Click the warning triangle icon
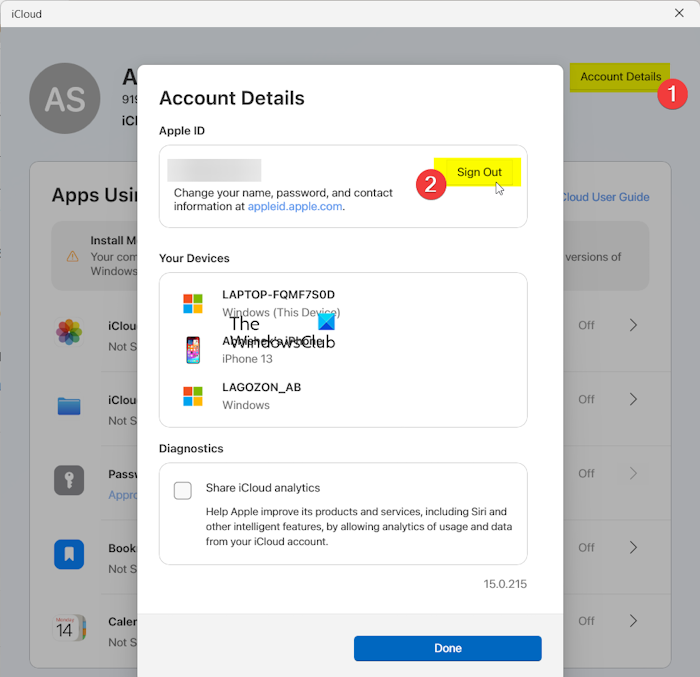 pyautogui.click(x=72, y=257)
